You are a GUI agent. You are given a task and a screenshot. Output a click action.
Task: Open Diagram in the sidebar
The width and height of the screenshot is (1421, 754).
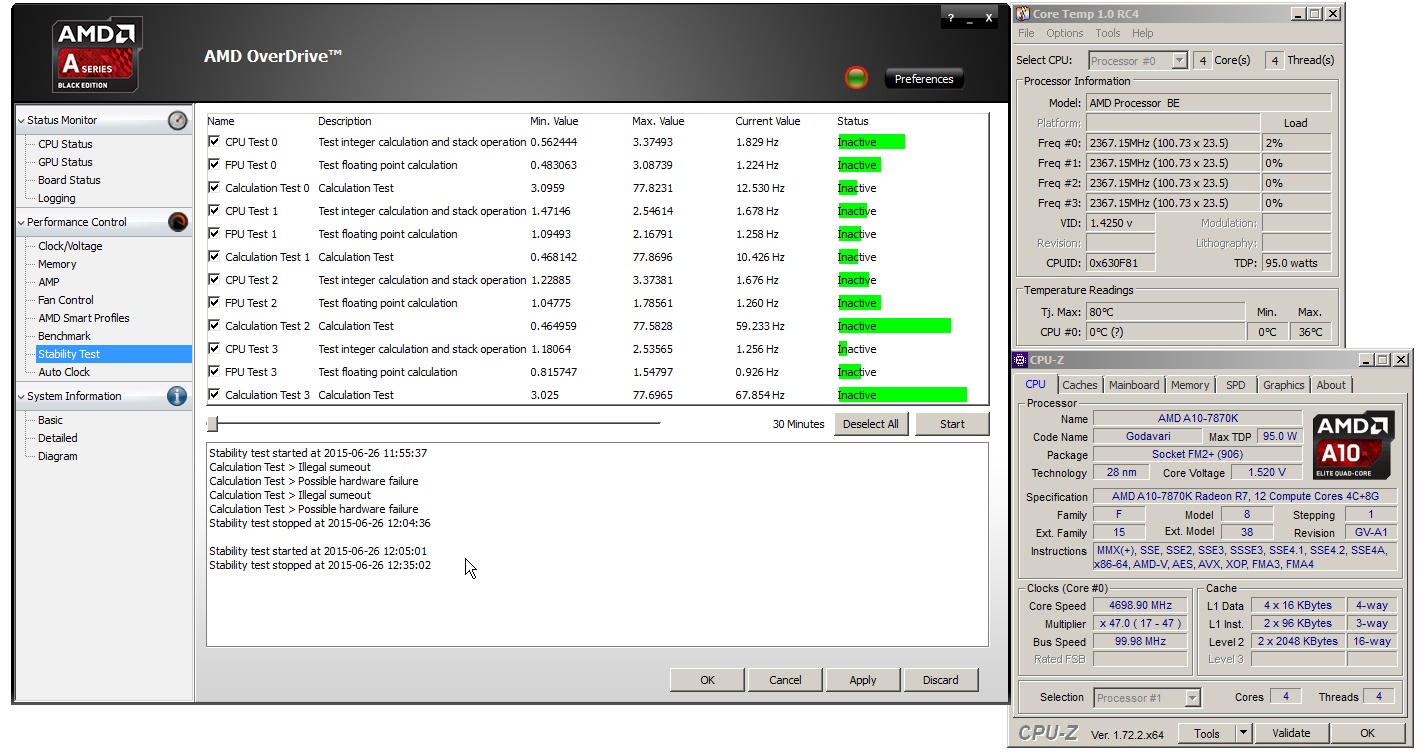coord(57,456)
